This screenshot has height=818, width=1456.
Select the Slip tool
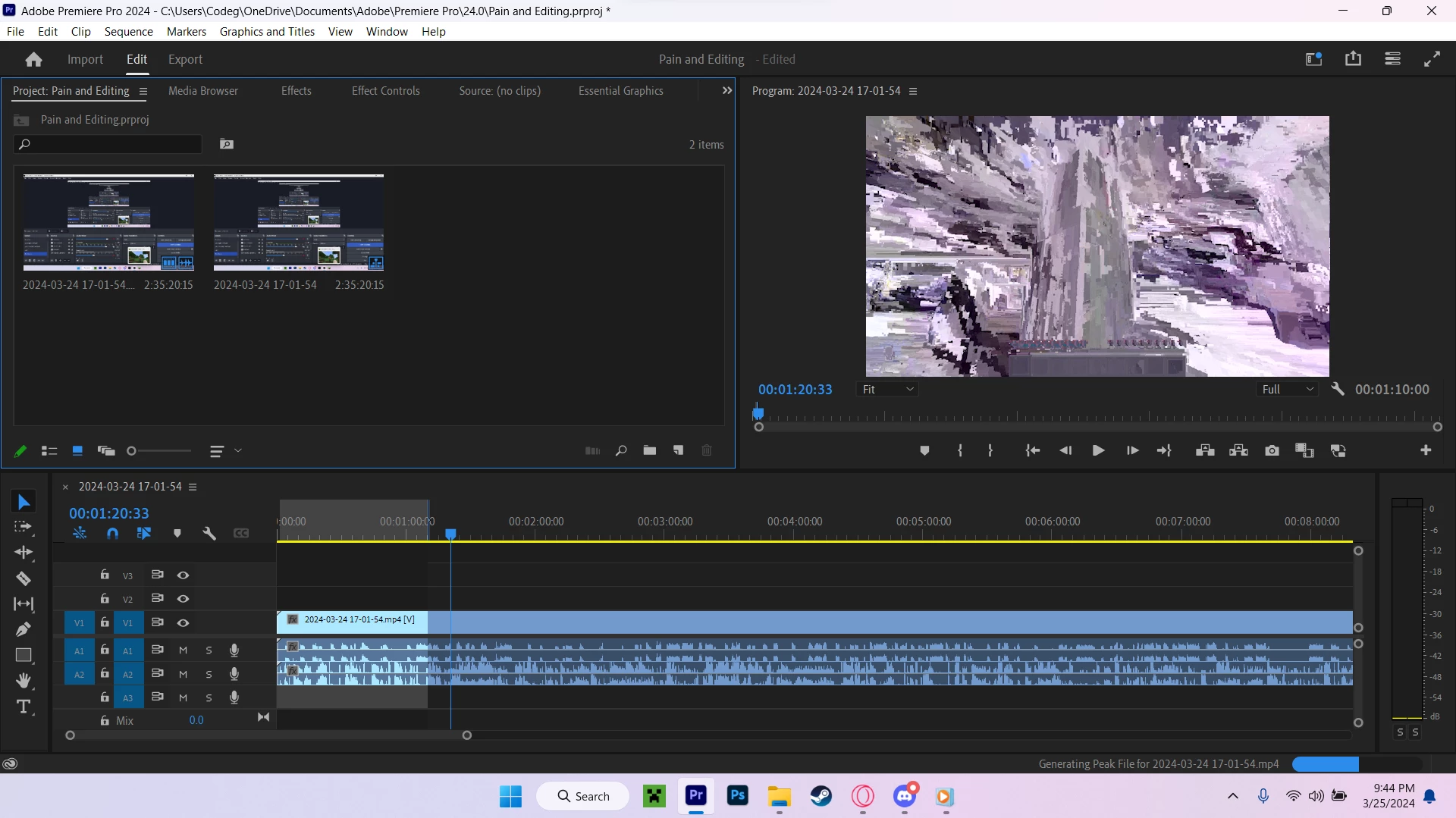(x=24, y=604)
